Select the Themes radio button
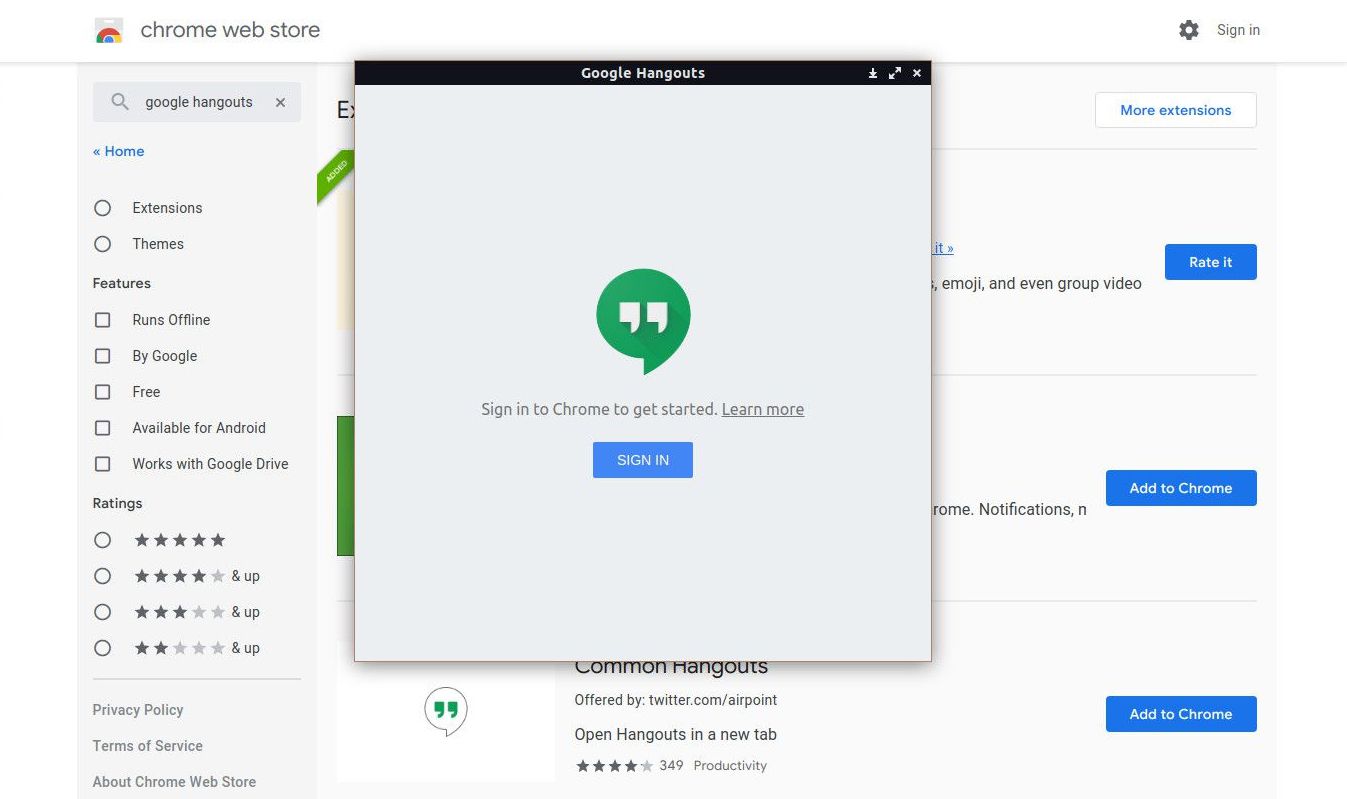 pos(102,244)
